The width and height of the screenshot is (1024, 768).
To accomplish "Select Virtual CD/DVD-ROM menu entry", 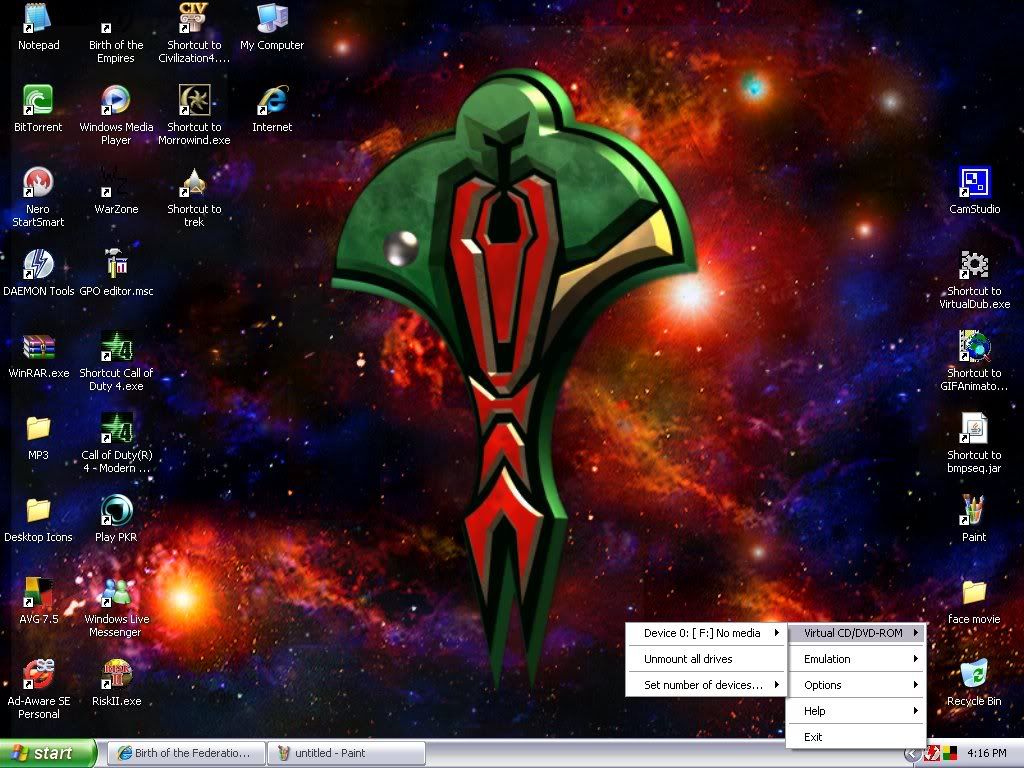I will tap(856, 633).
